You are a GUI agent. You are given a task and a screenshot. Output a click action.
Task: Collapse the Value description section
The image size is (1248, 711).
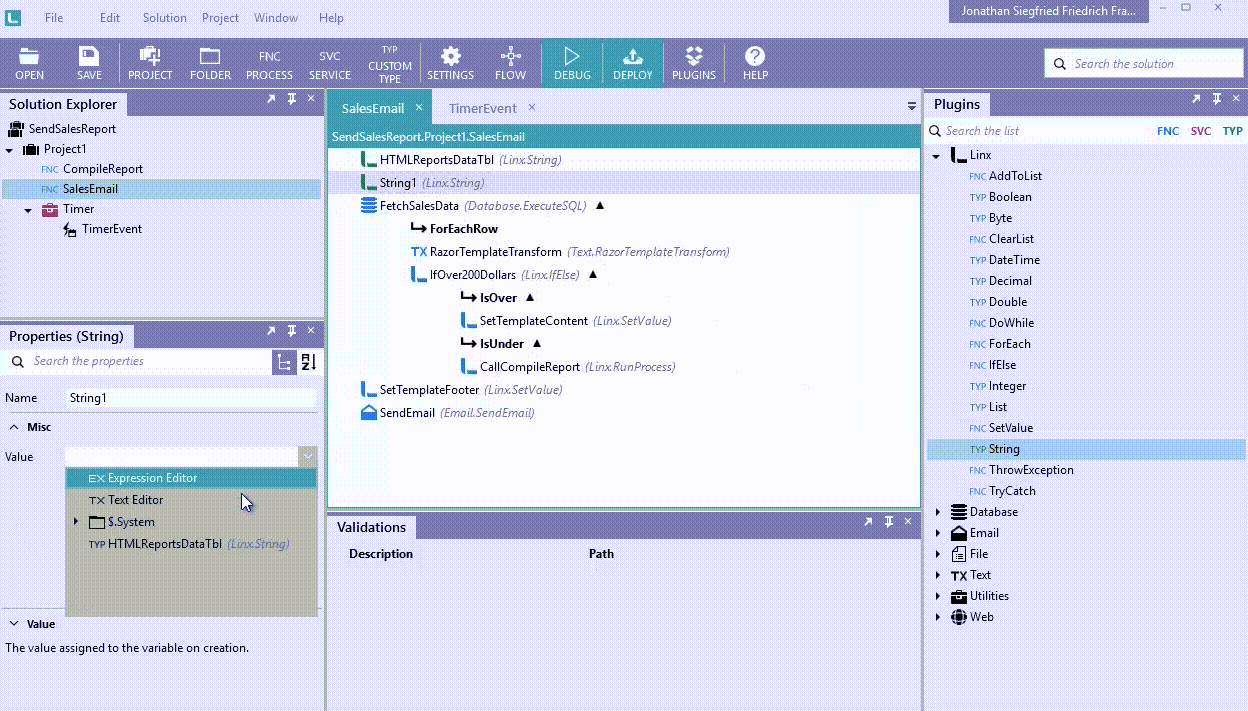click(x=13, y=624)
